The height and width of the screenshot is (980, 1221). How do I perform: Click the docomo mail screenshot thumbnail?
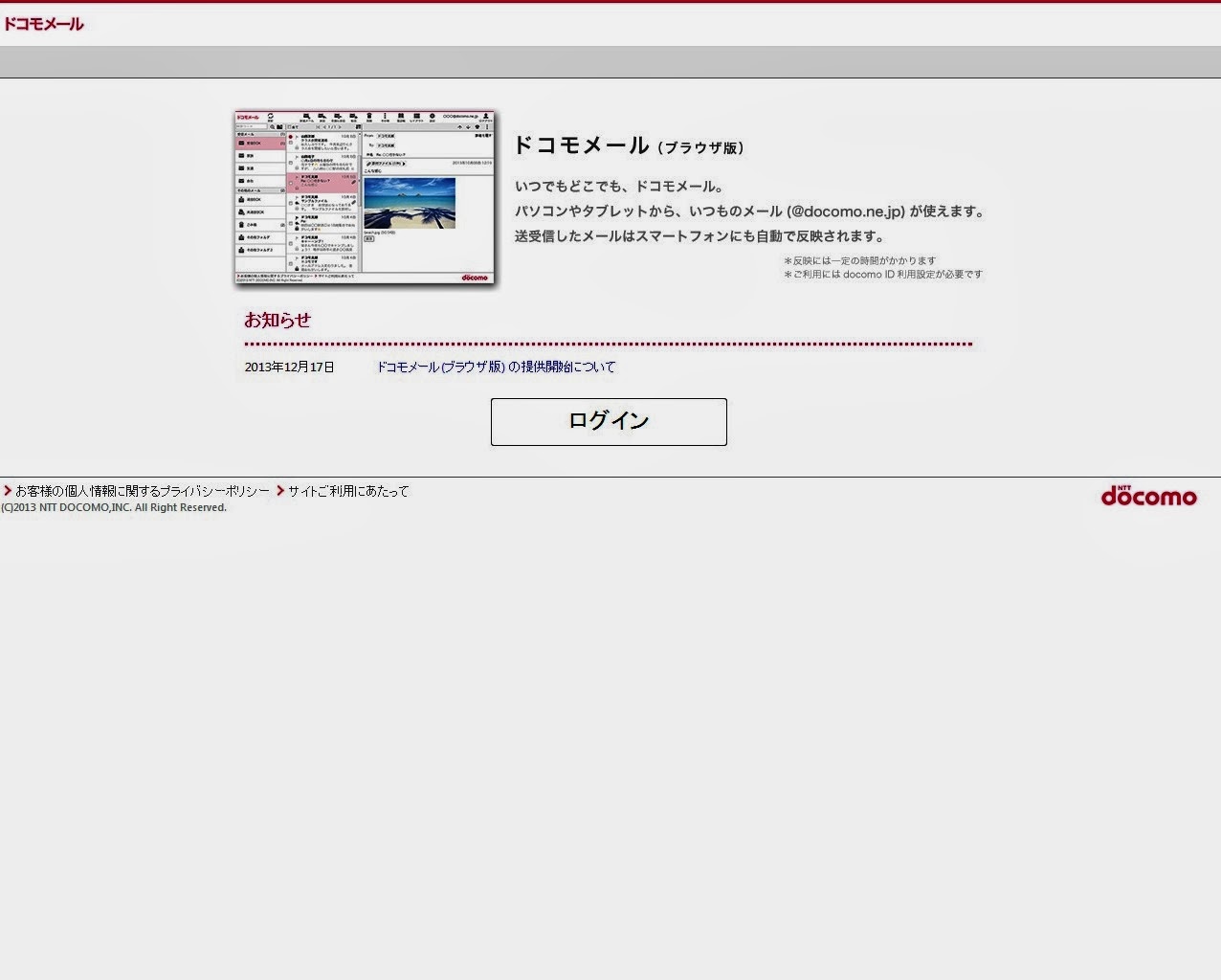point(366,197)
